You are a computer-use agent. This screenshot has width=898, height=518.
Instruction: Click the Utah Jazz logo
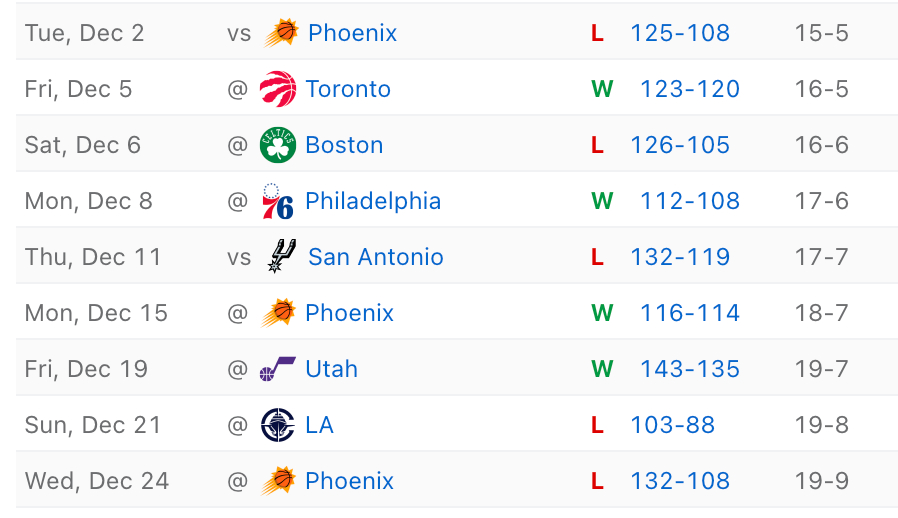pos(277,369)
